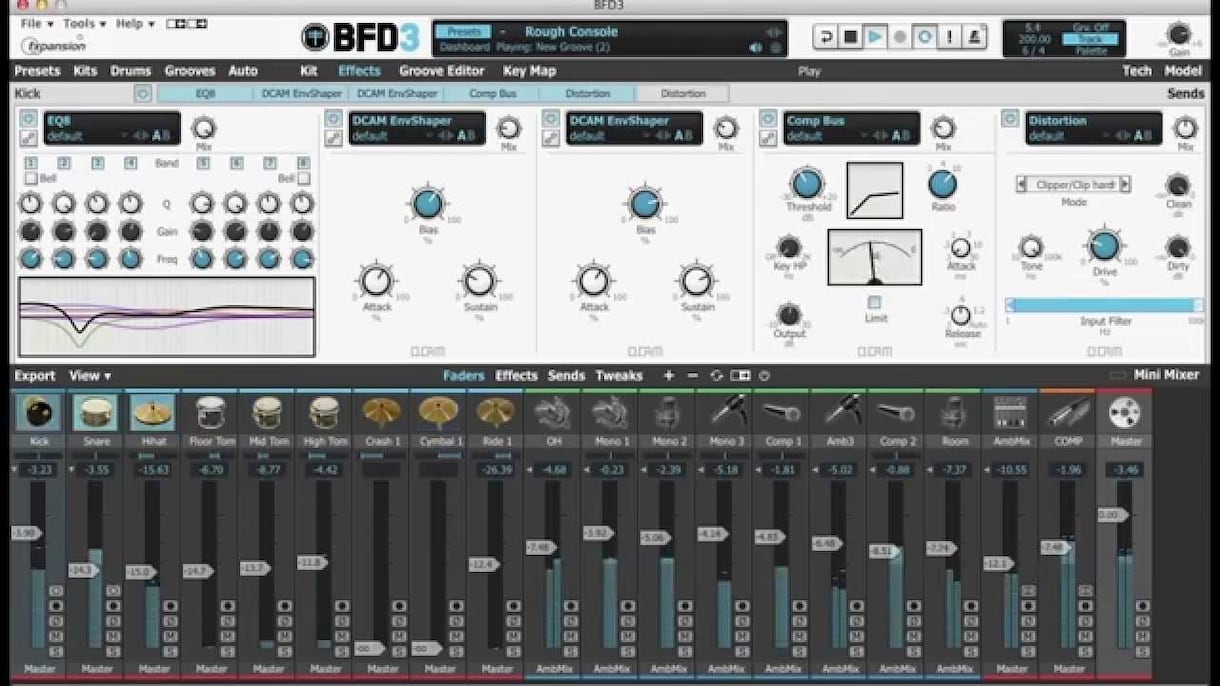
Task: Select the OH overhead mic icon
Action: tap(552, 412)
